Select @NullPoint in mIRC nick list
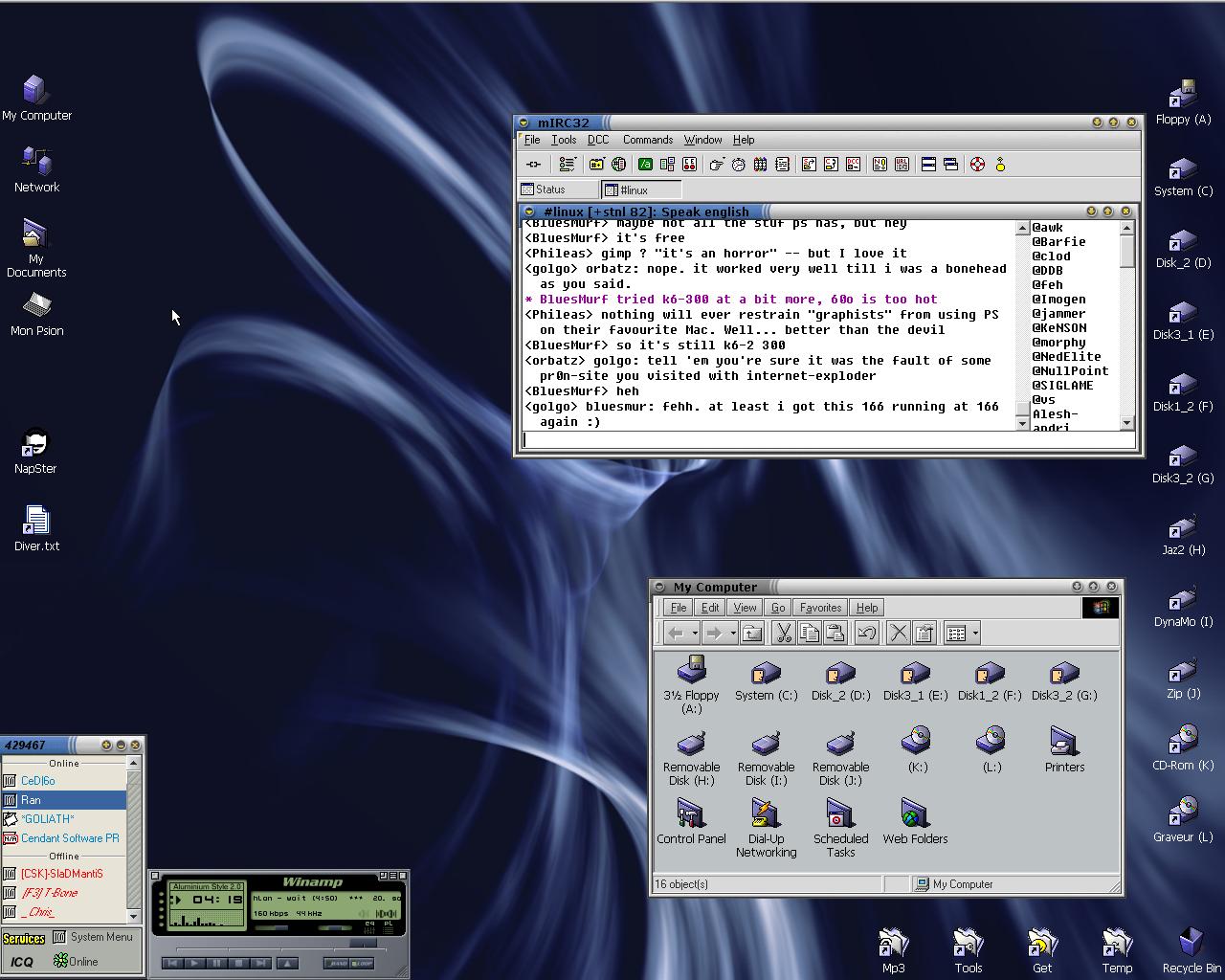Image resolution: width=1225 pixels, height=980 pixels. (x=1070, y=371)
